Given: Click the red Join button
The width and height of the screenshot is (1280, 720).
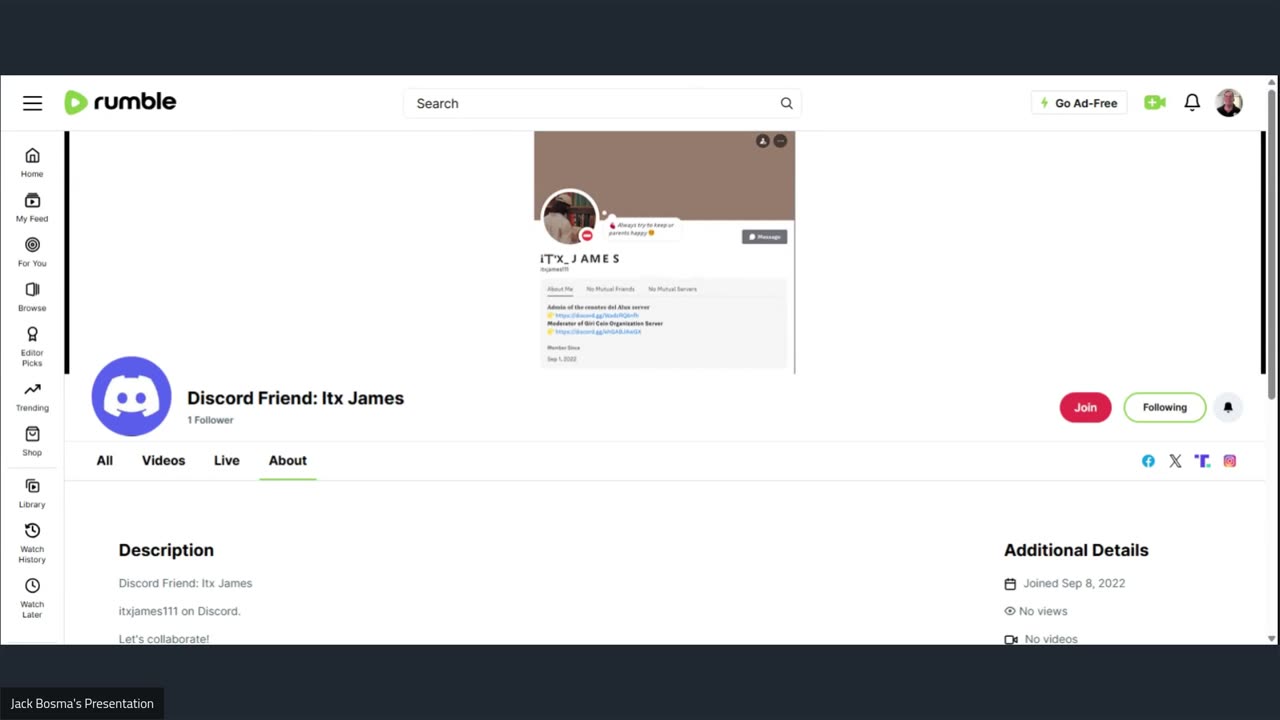Looking at the screenshot, I should coord(1085,407).
